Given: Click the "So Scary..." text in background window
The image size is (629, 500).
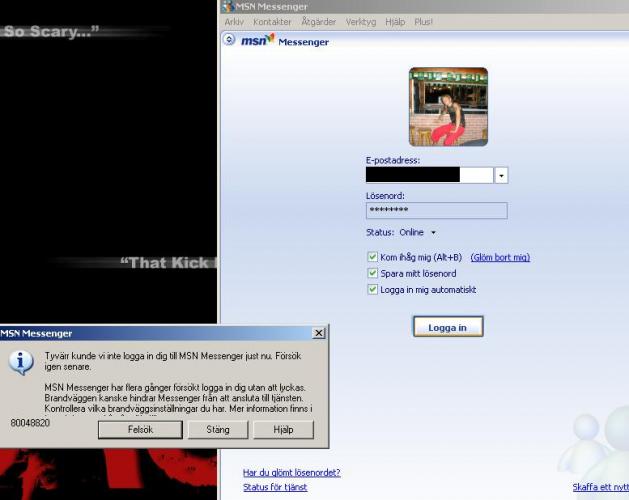Looking at the screenshot, I should point(51,32).
